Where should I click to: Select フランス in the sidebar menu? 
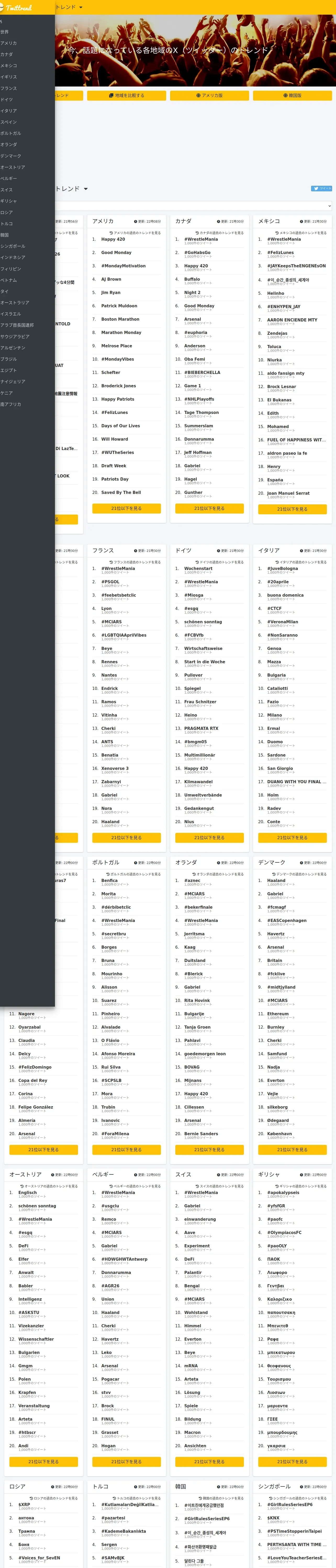9,88
